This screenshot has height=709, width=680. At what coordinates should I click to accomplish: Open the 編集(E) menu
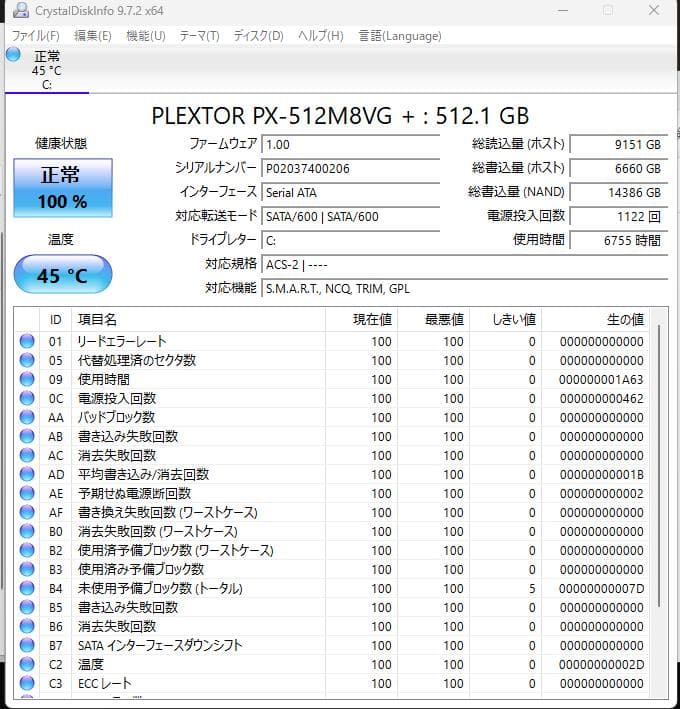pyautogui.click(x=93, y=36)
